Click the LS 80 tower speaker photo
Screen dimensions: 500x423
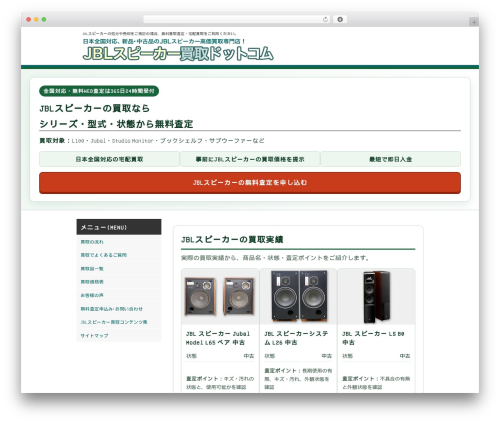click(376, 297)
